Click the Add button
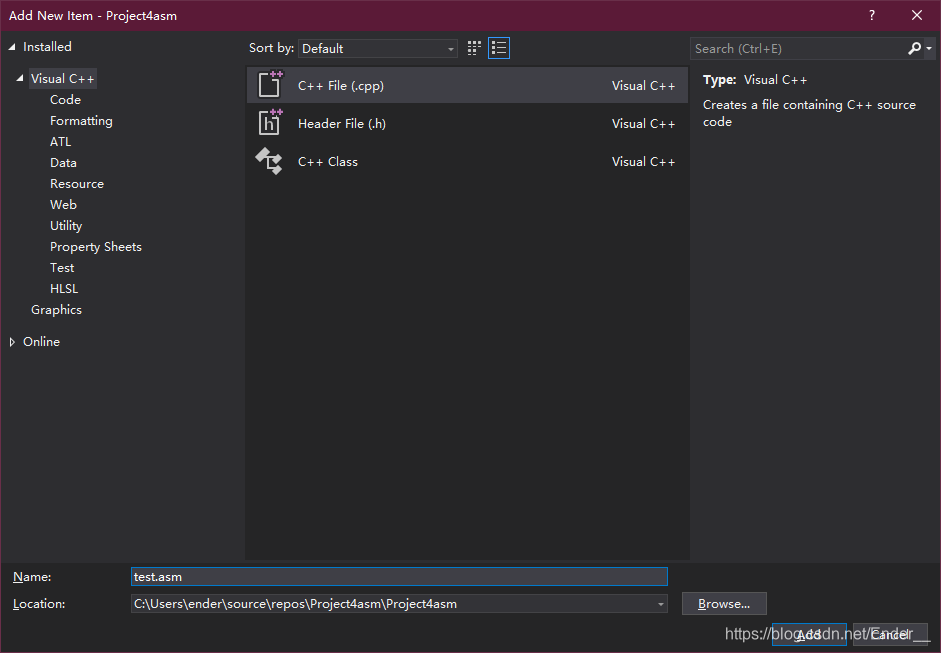The height and width of the screenshot is (653, 941). click(809, 634)
